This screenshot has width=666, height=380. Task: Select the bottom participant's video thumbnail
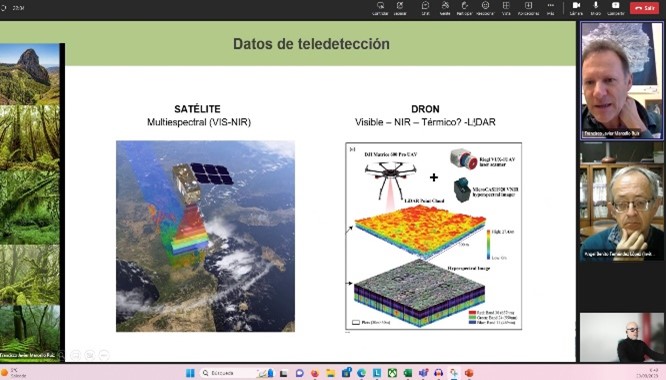pyautogui.click(x=621, y=338)
